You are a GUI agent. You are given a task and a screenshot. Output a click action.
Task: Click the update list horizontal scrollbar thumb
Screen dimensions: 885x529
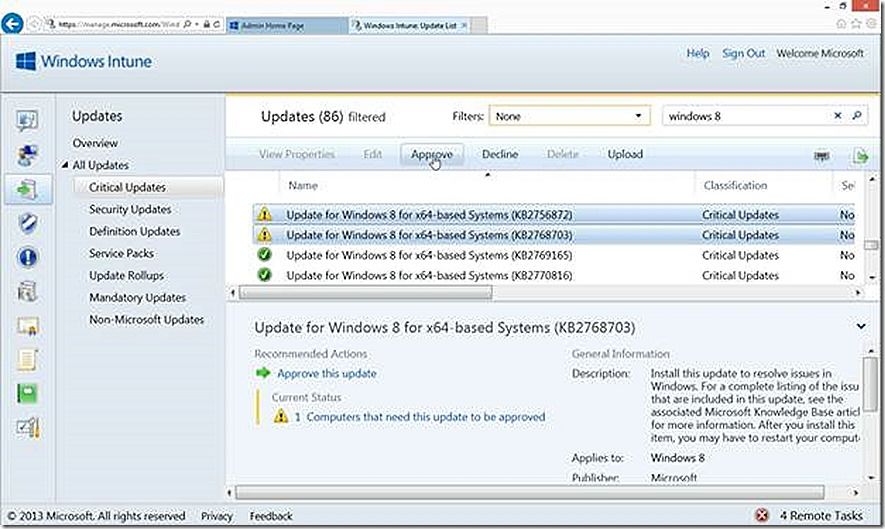(x=366, y=292)
